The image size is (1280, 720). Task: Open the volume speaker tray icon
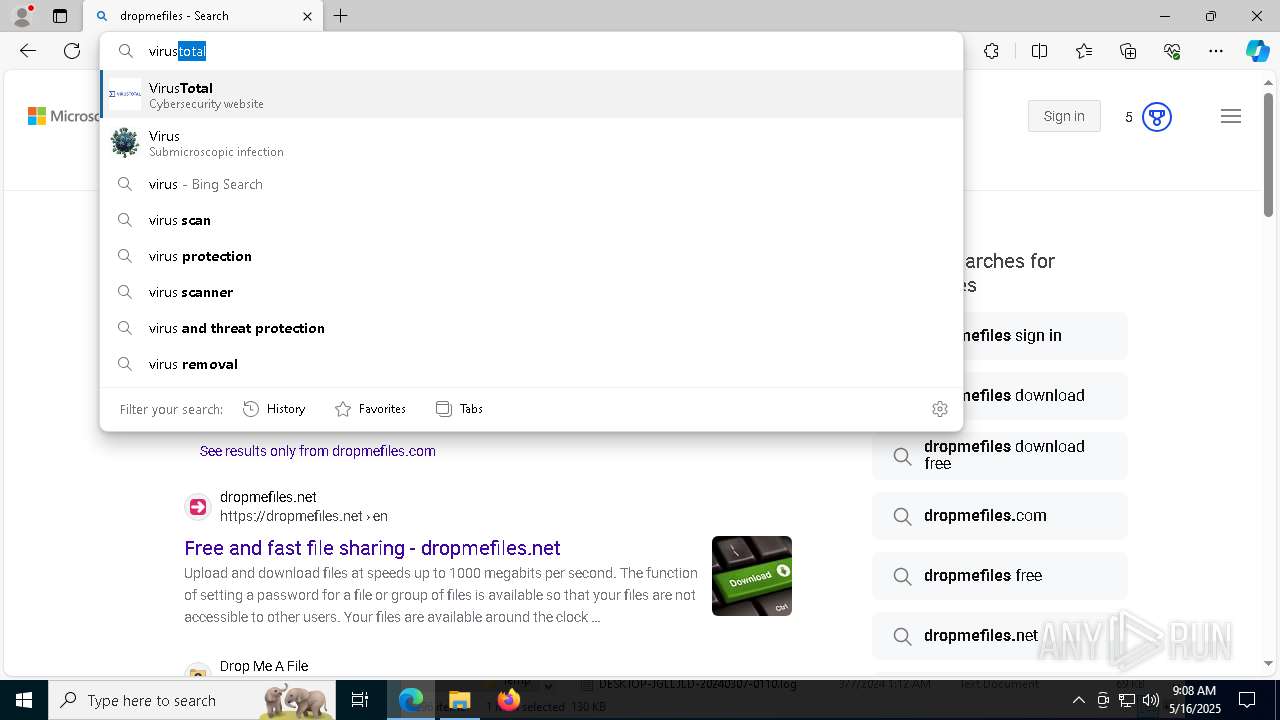1151,700
